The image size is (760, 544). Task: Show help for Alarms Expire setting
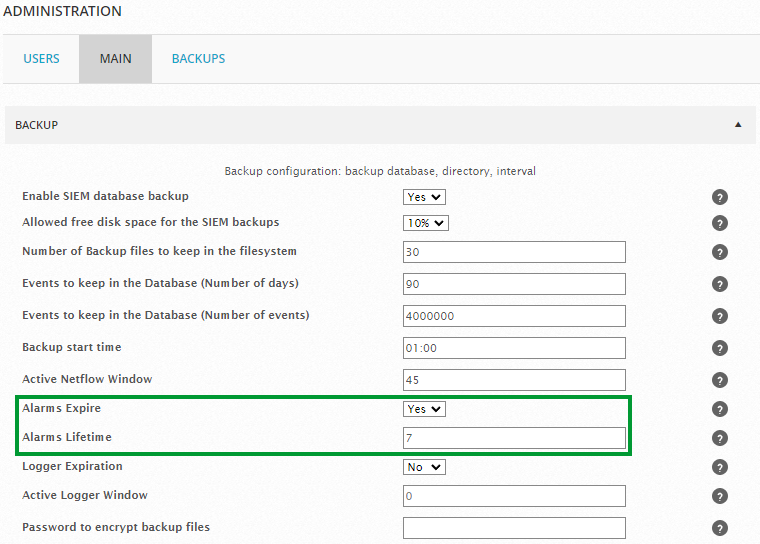(x=720, y=409)
